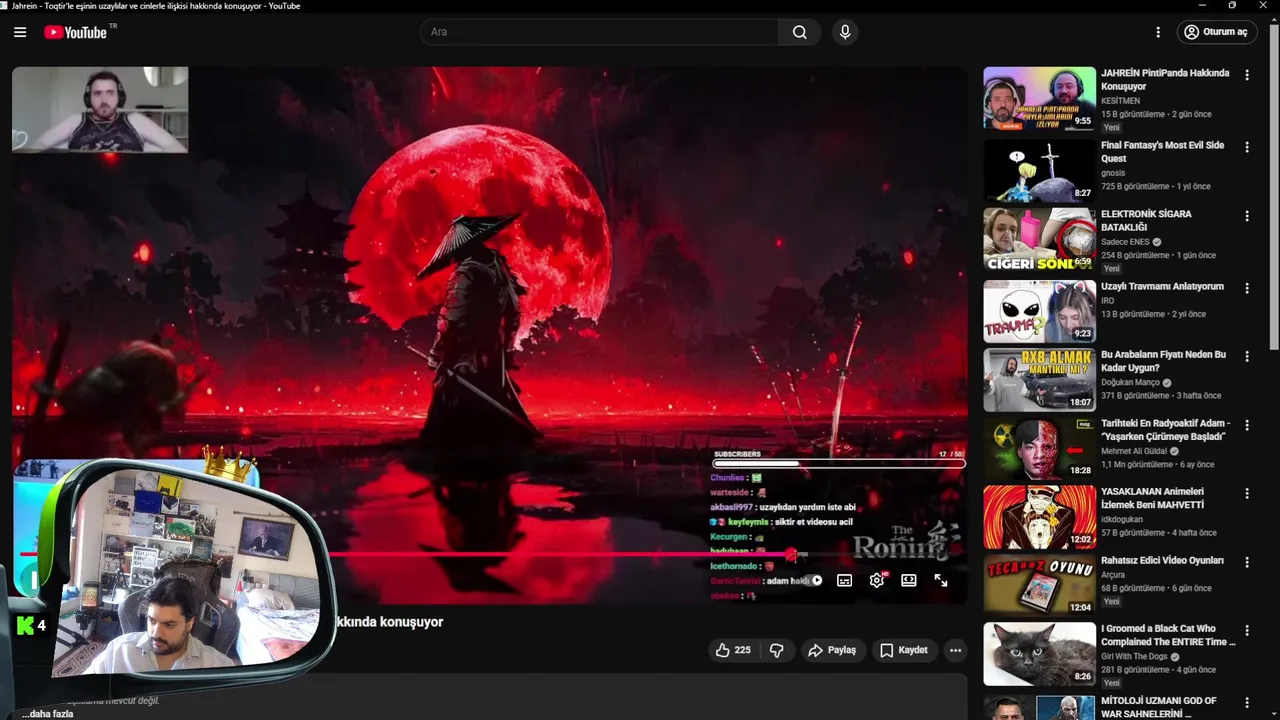Switch to theater mode
Image resolution: width=1280 pixels, height=720 pixels.
point(909,580)
